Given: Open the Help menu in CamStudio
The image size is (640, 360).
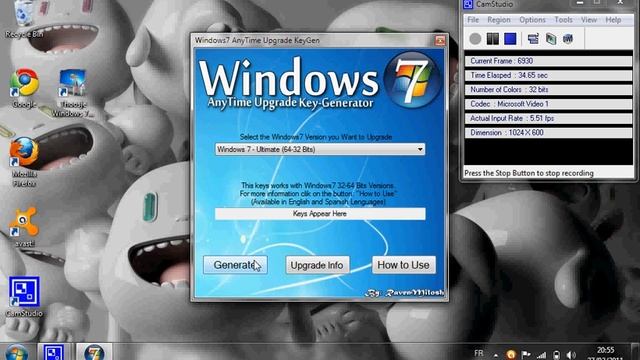Looking at the screenshot, I should [613, 20].
